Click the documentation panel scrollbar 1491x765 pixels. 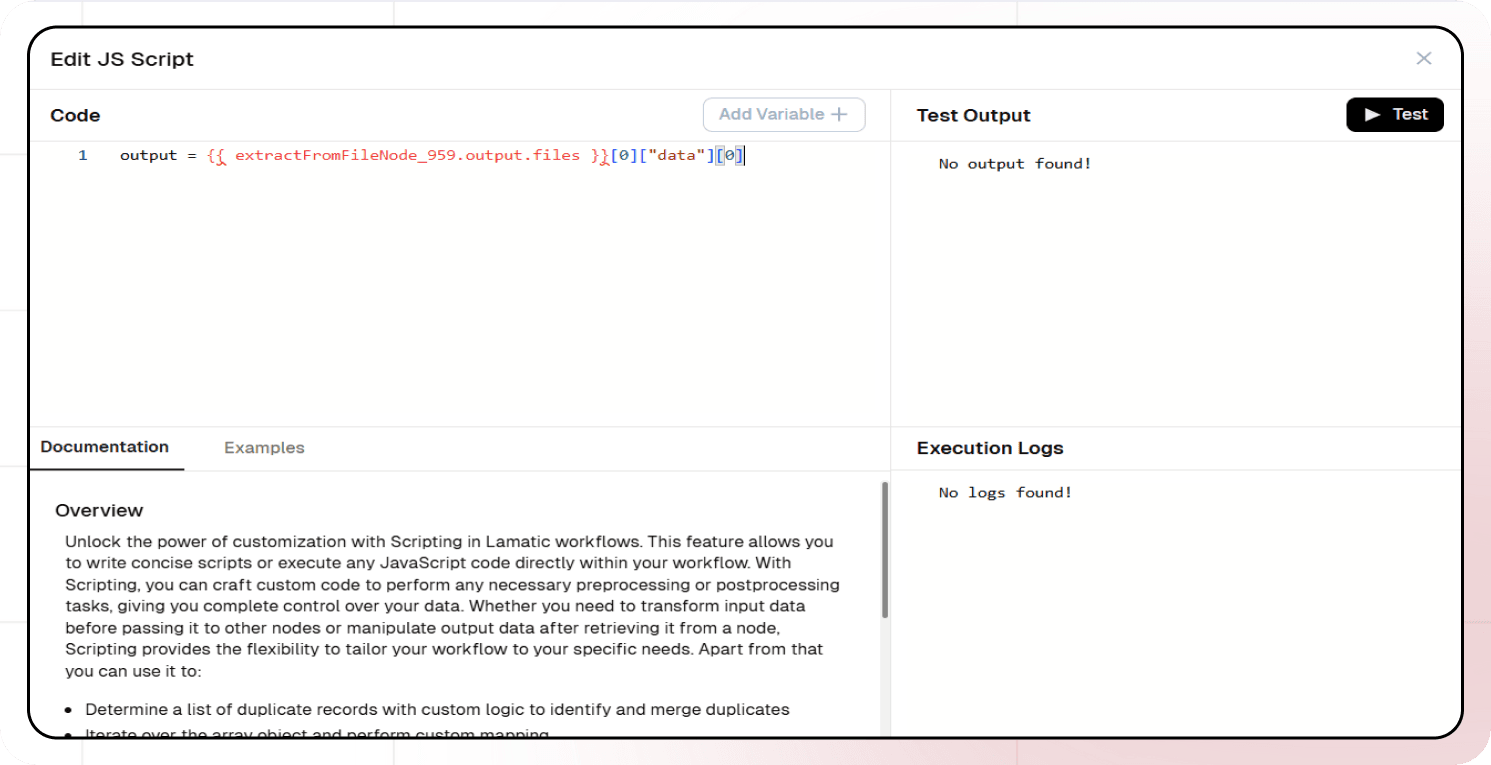pos(884,550)
